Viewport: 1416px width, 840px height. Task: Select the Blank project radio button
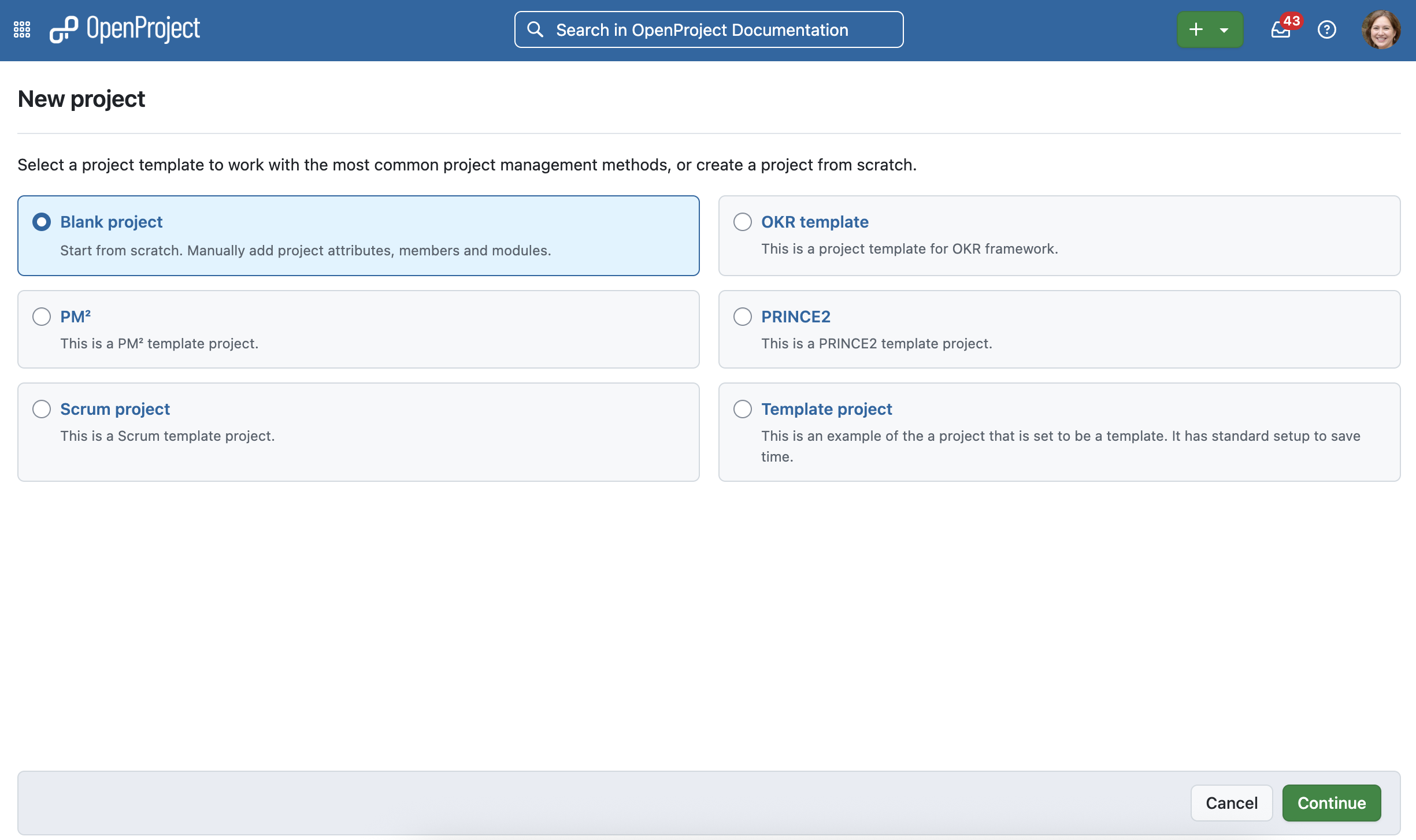click(41, 221)
